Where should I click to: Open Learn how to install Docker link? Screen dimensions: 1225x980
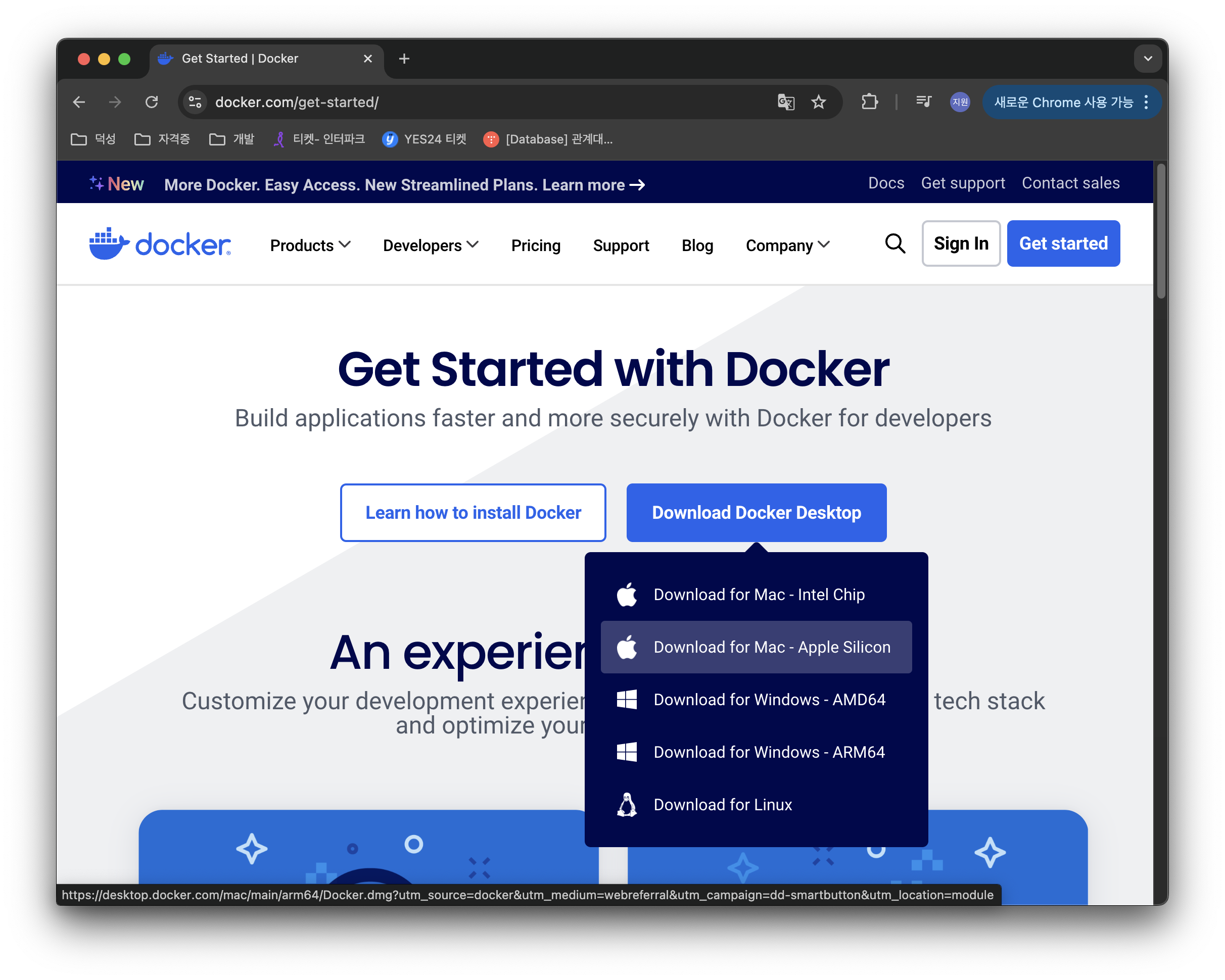click(474, 512)
